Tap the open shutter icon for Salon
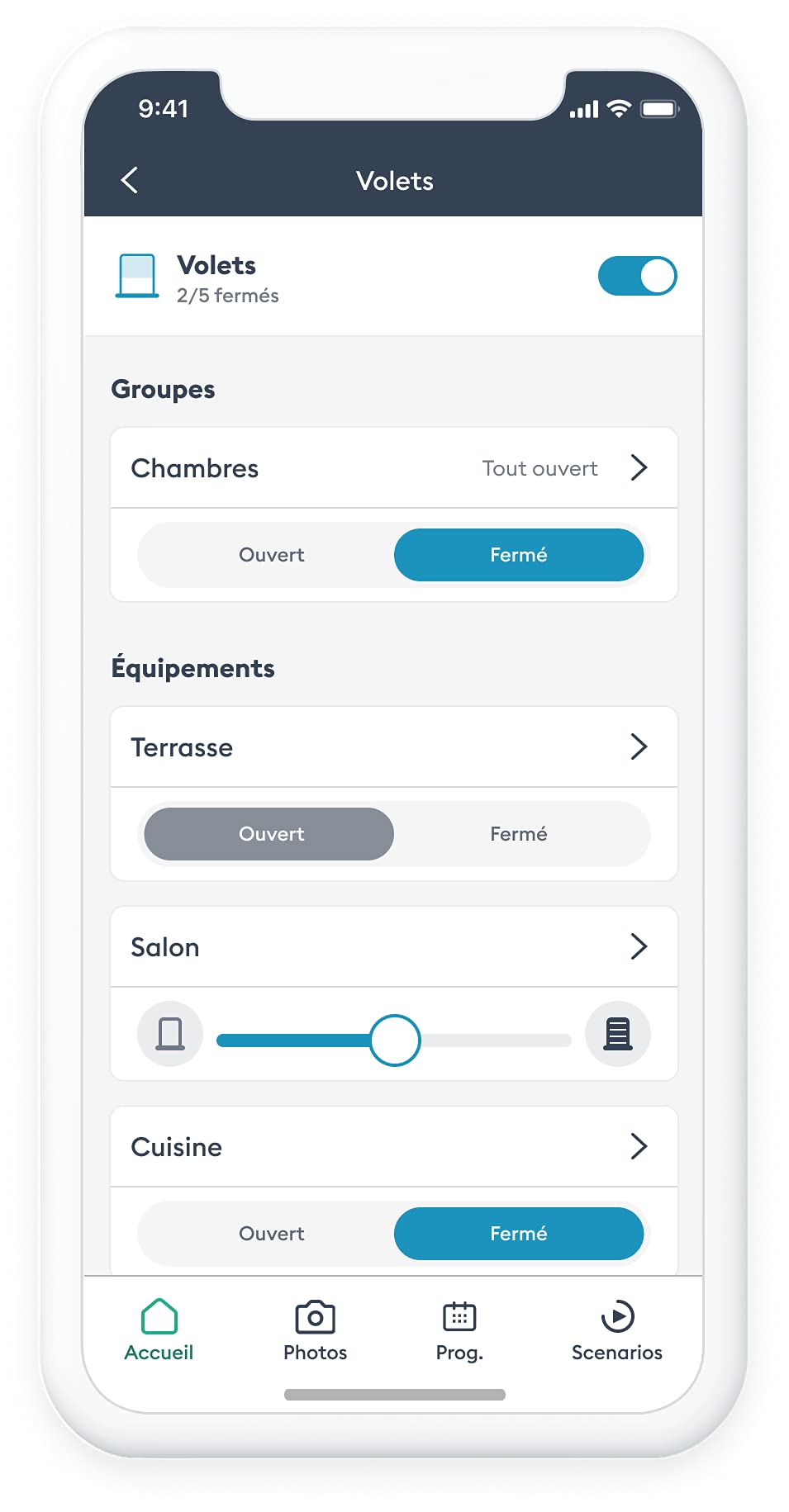789x1512 pixels. (170, 1034)
